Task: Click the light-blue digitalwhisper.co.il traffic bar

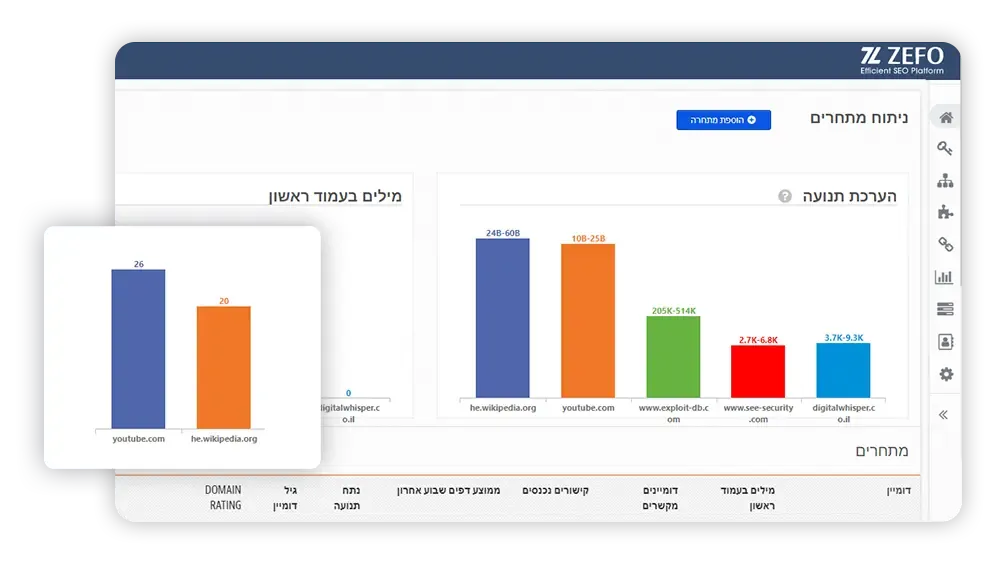Action: 843,370
